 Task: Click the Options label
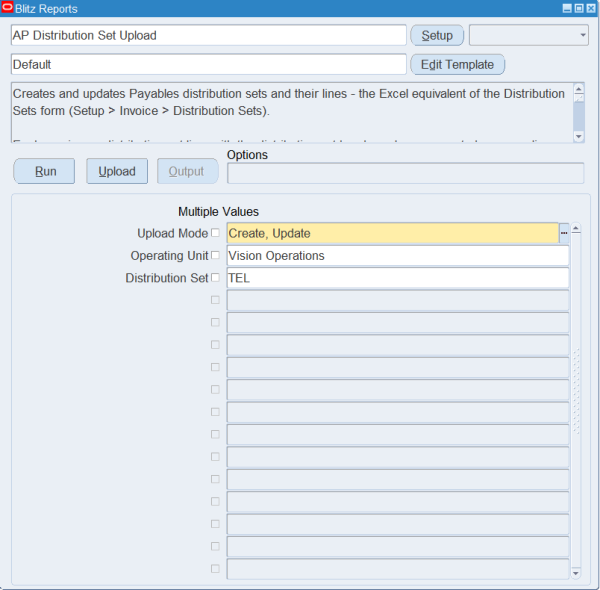[247, 155]
